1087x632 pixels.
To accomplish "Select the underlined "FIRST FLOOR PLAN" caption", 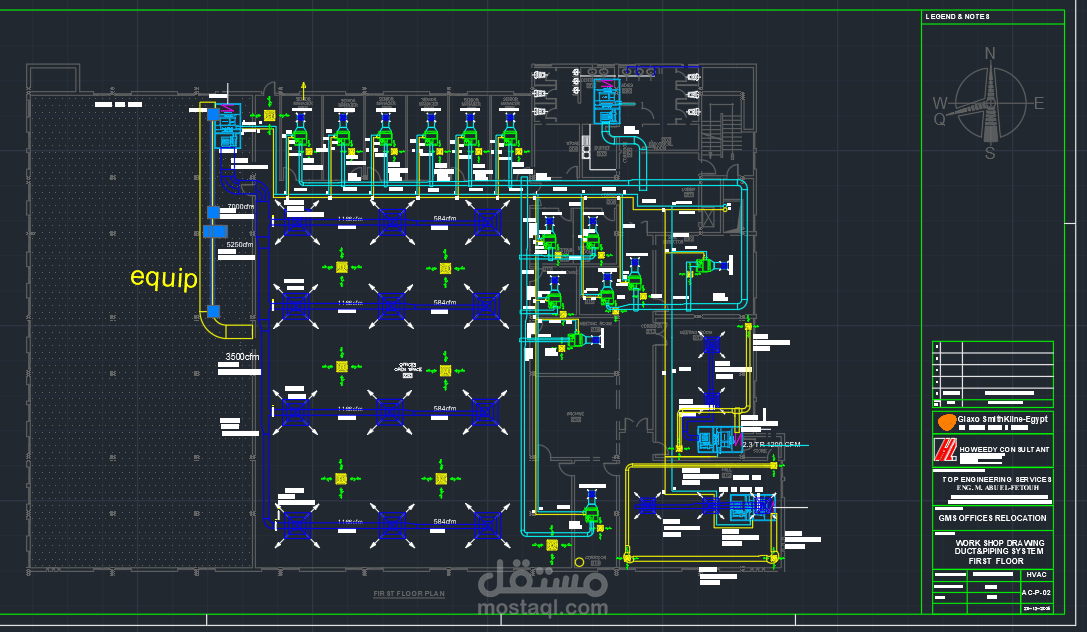I will [409, 594].
